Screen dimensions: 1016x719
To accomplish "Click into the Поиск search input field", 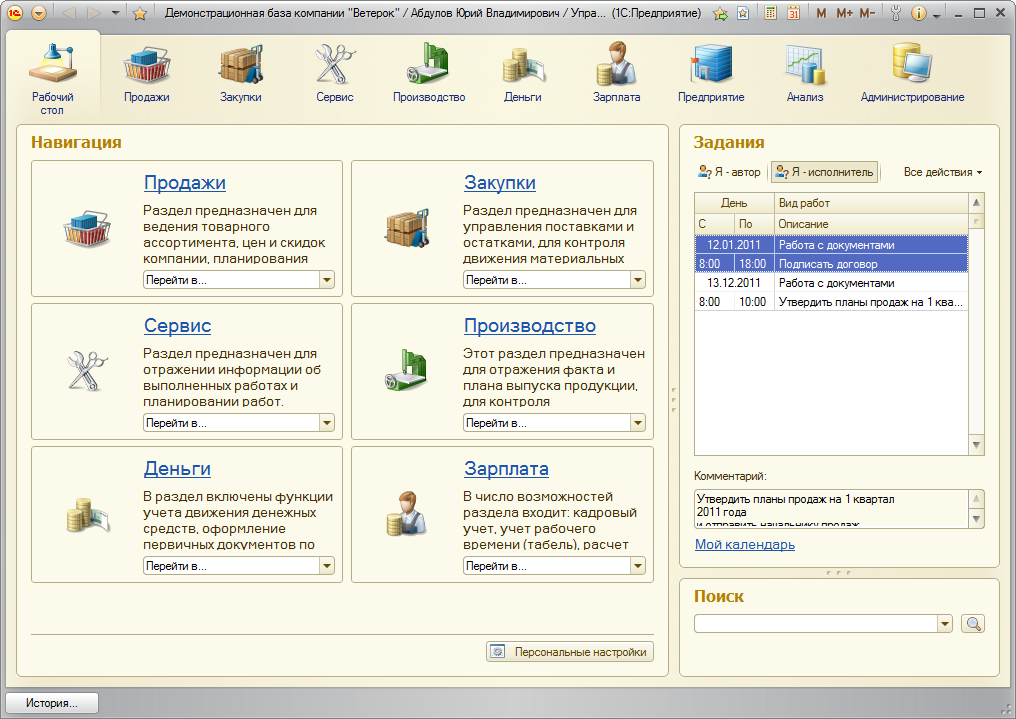I will point(815,624).
